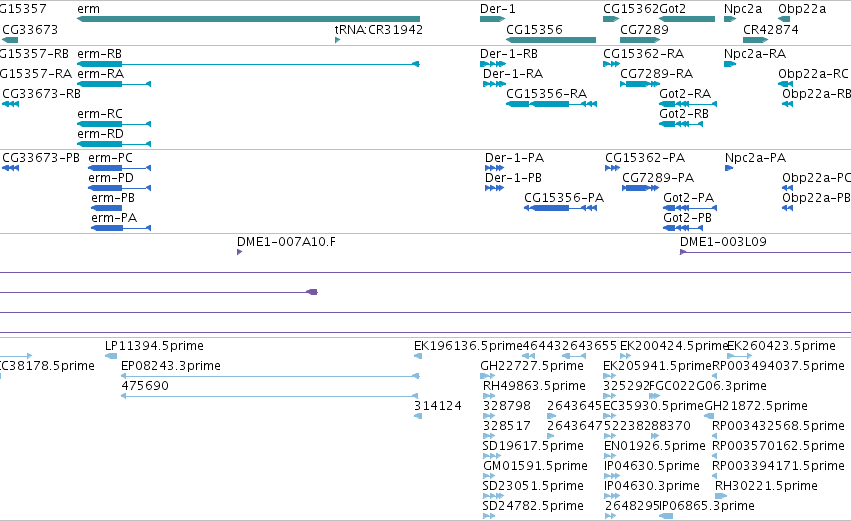Select EST GH22727.5prime
Screen dimensions: 851x521
tap(487, 376)
